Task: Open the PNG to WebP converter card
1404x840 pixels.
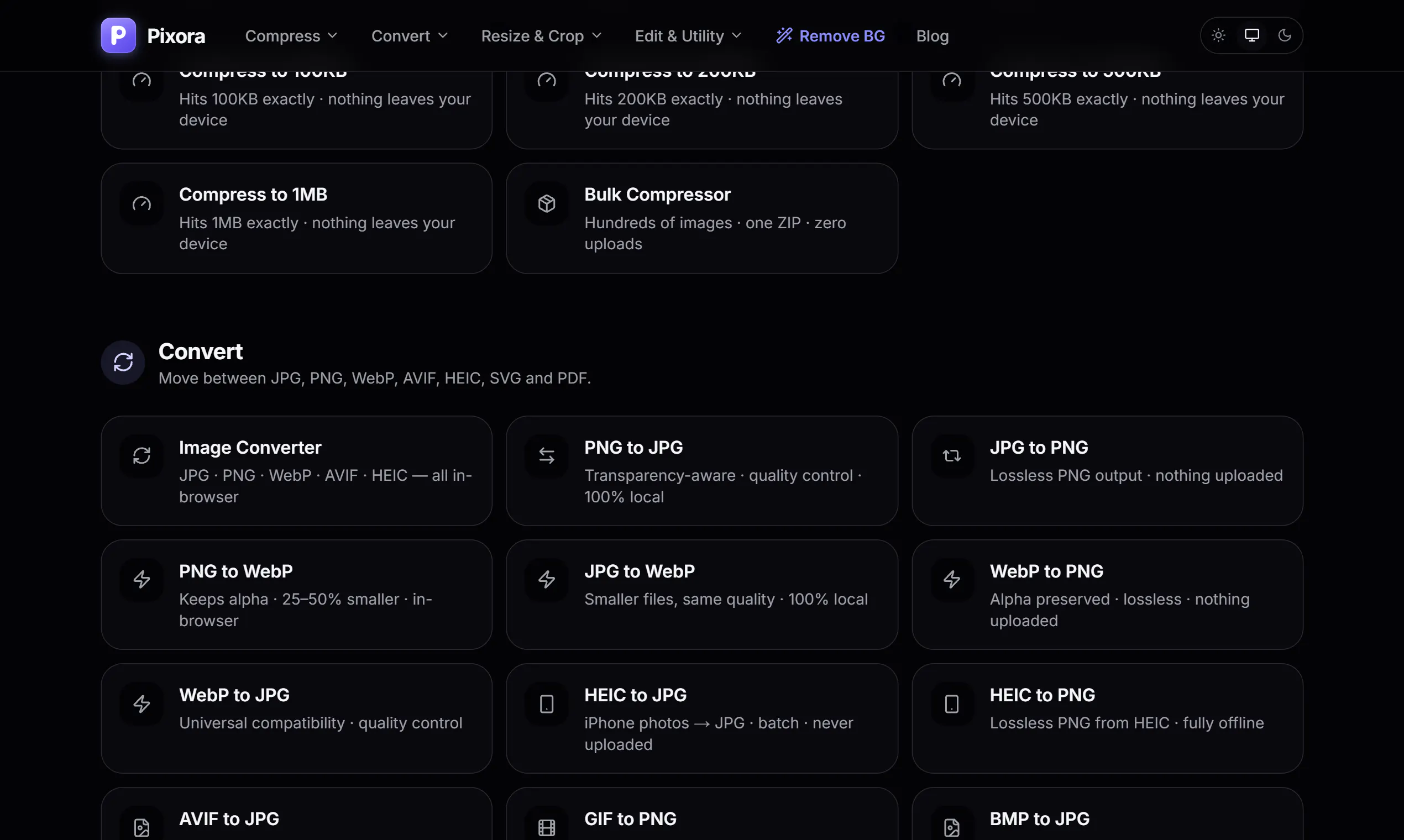Action: coord(297,594)
